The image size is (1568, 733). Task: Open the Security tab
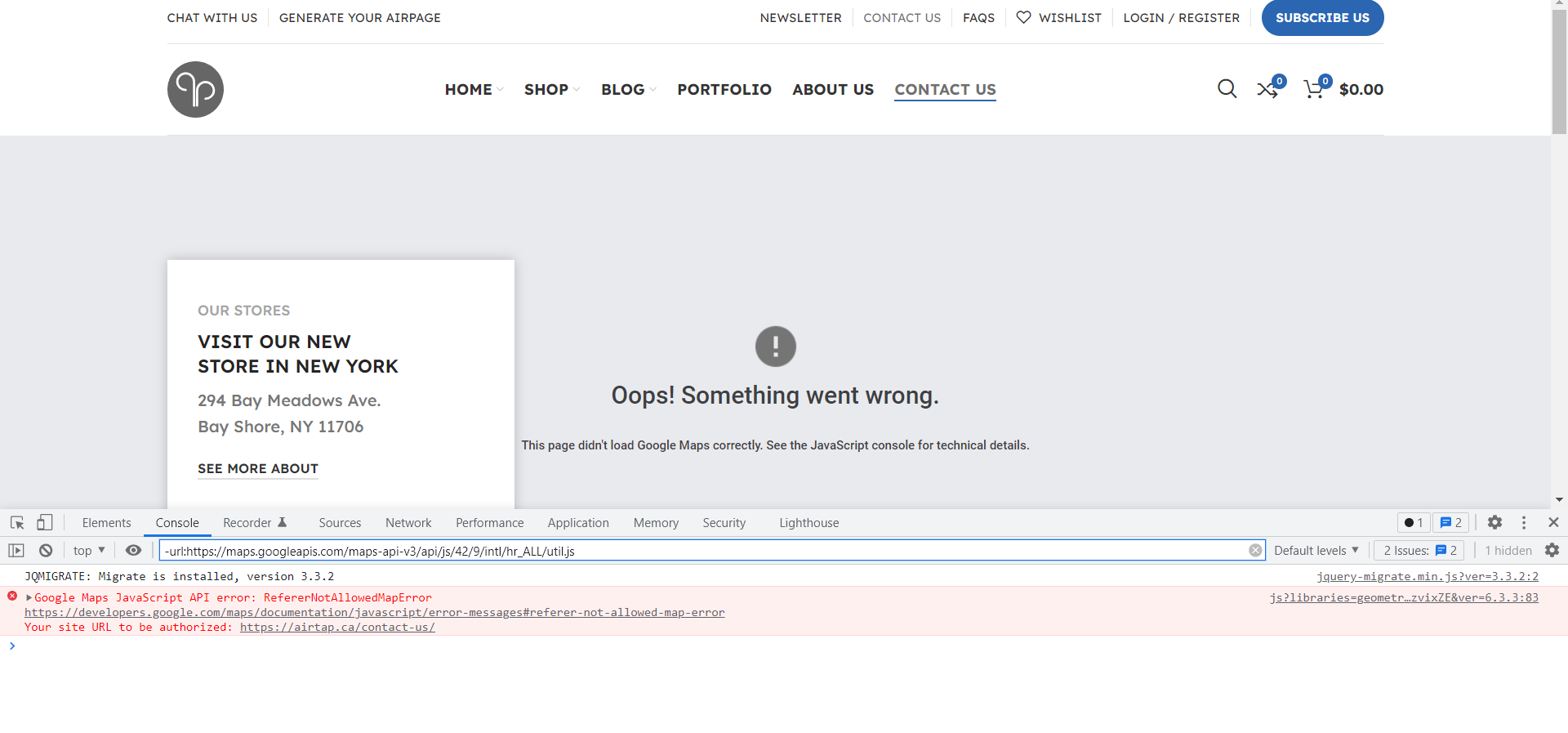724,523
